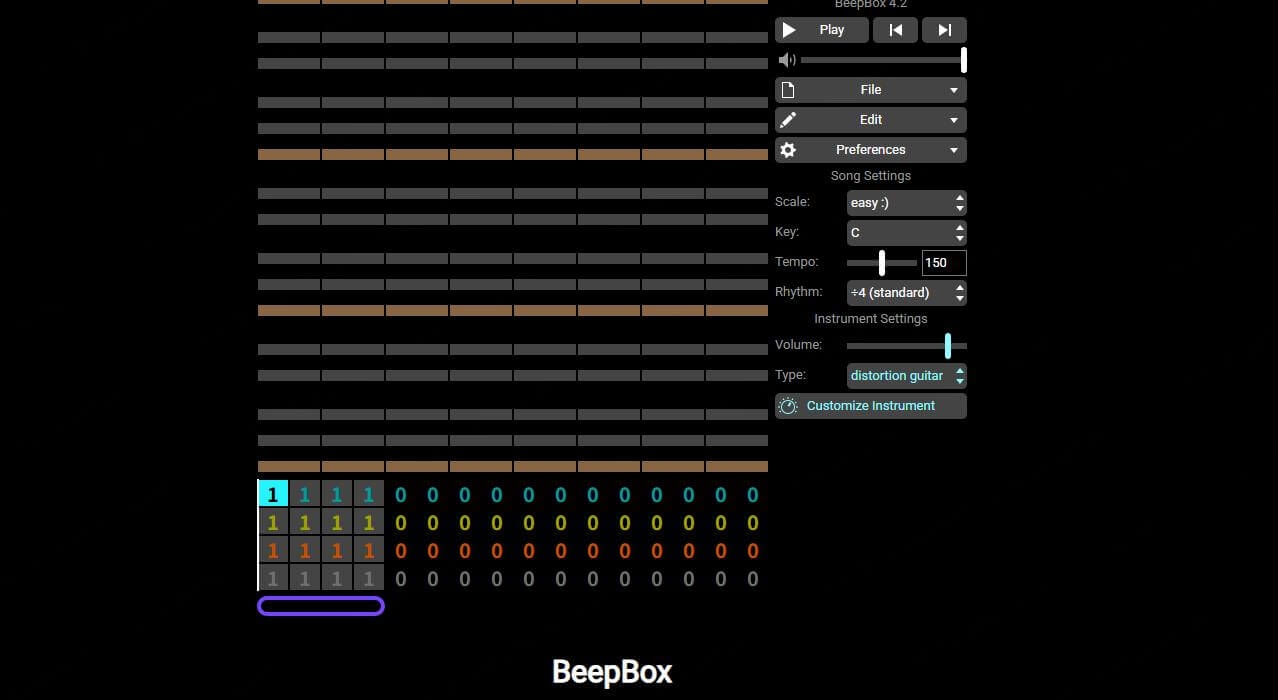This screenshot has height=700, width=1278.
Task: Select fifth bar pattern 0 in gray channel
Action: tap(401, 578)
